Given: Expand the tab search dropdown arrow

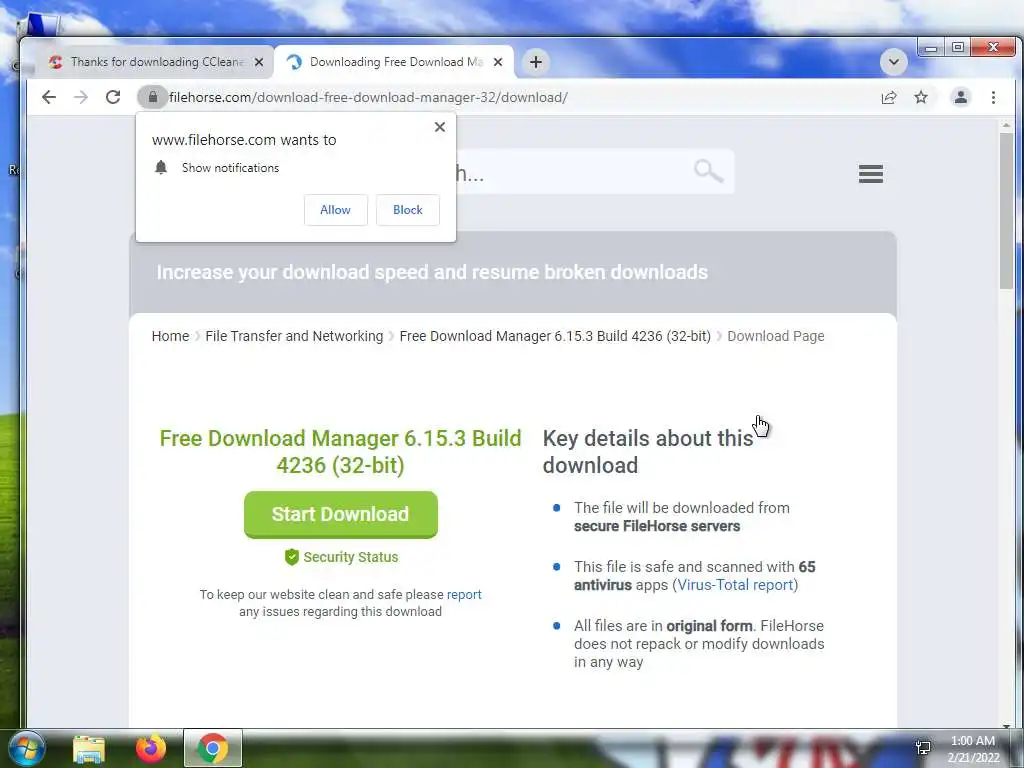Looking at the screenshot, I should (893, 62).
